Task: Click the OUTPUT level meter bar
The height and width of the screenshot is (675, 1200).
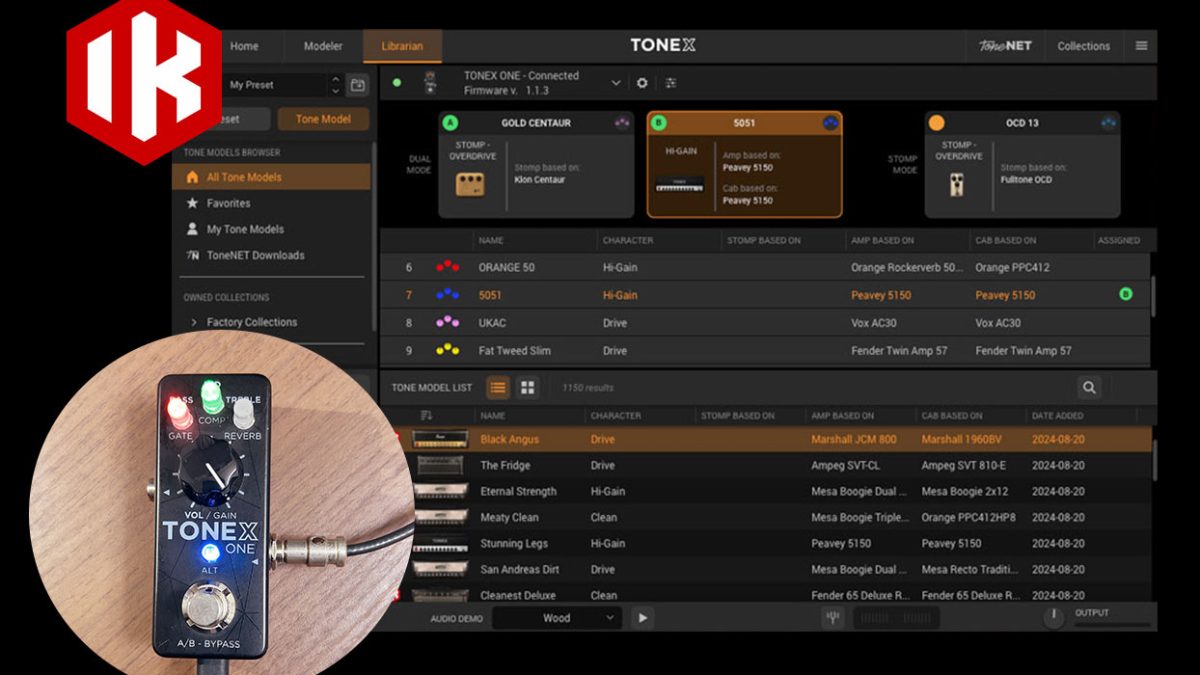Action: coord(1112,625)
